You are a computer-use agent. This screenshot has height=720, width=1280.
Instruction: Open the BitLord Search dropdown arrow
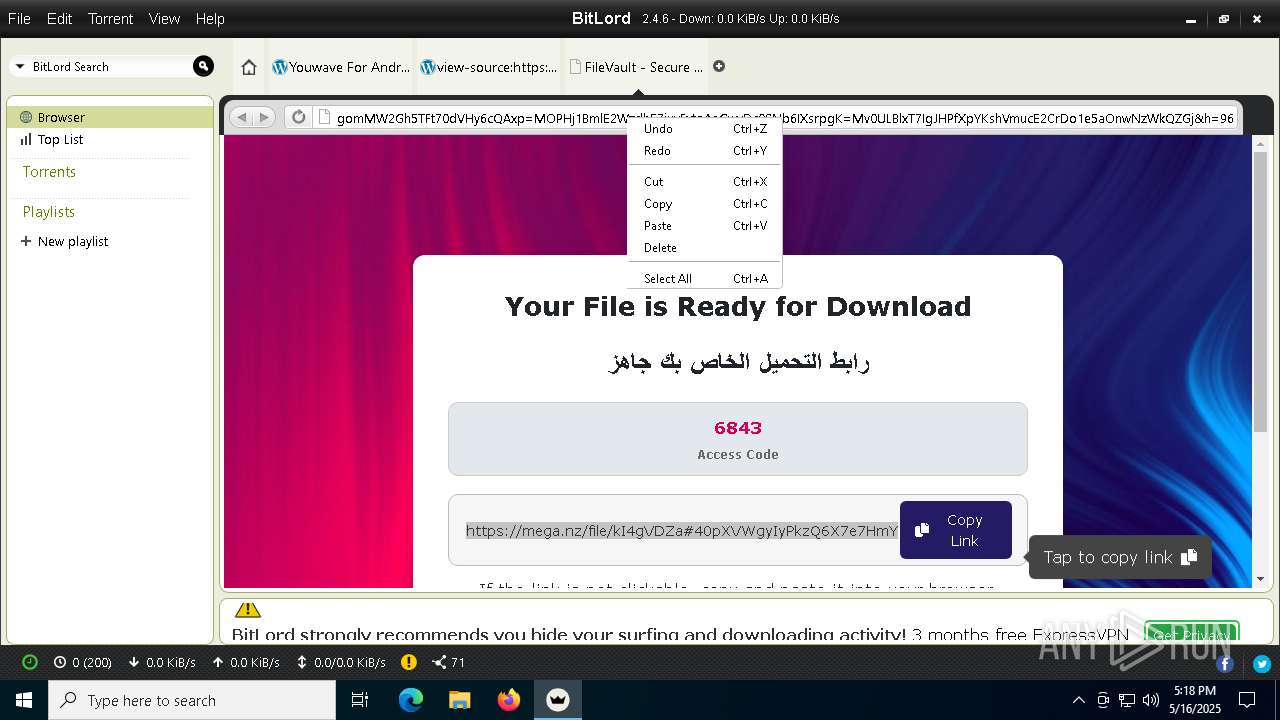pos(19,67)
